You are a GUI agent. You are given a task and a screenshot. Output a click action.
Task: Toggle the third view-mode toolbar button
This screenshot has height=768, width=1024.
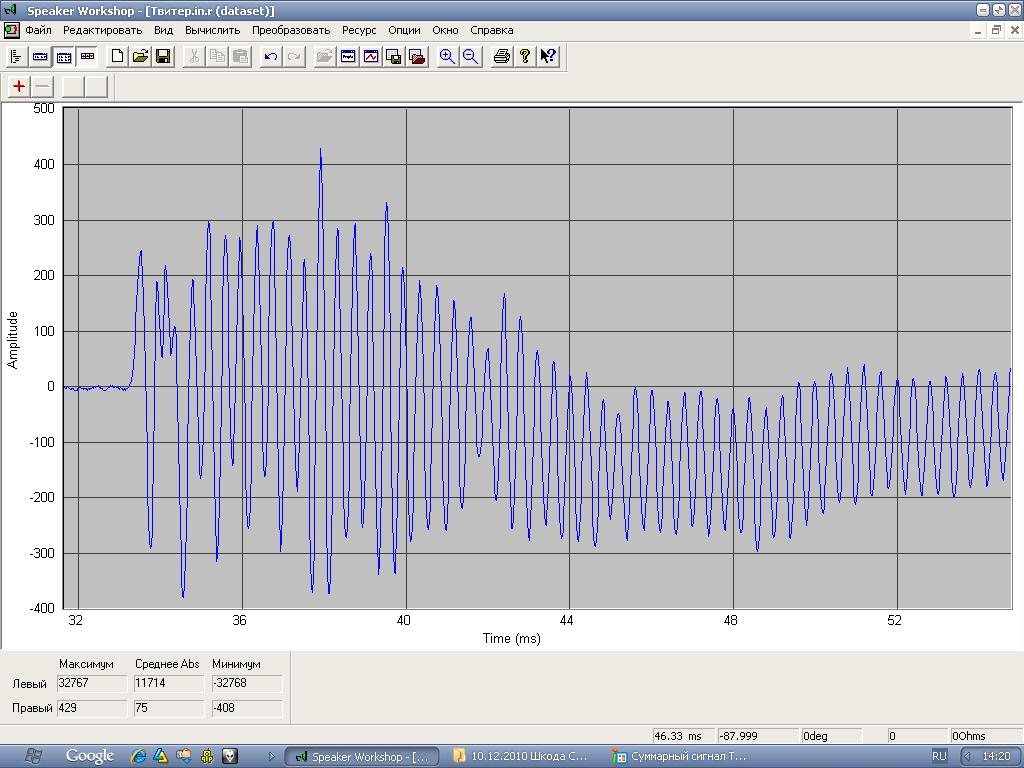[63, 56]
